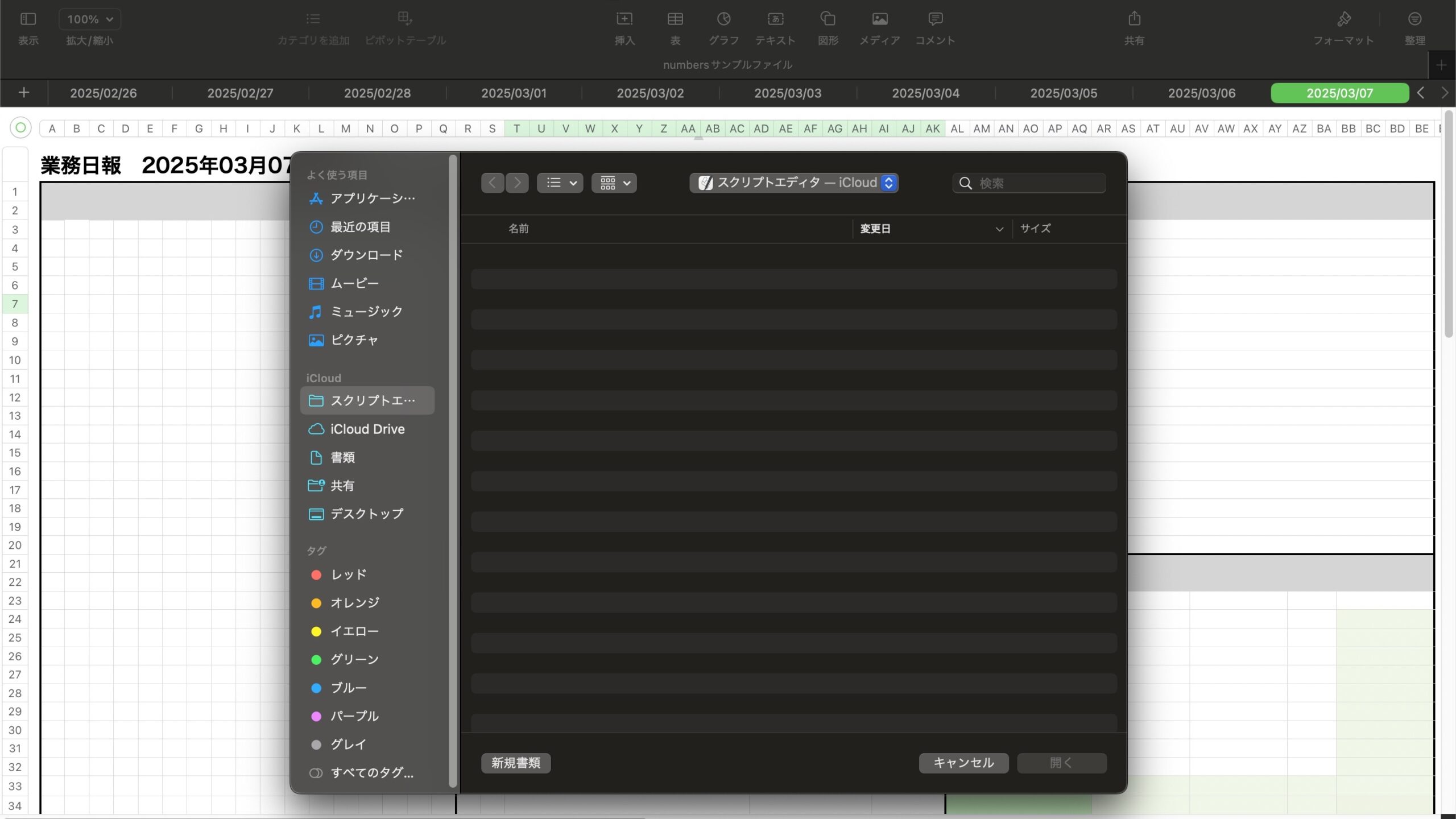Image resolution: width=1456 pixels, height=819 pixels.
Task: Switch to sheet tab 2025/02/26
Action: [x=104, y=93]
